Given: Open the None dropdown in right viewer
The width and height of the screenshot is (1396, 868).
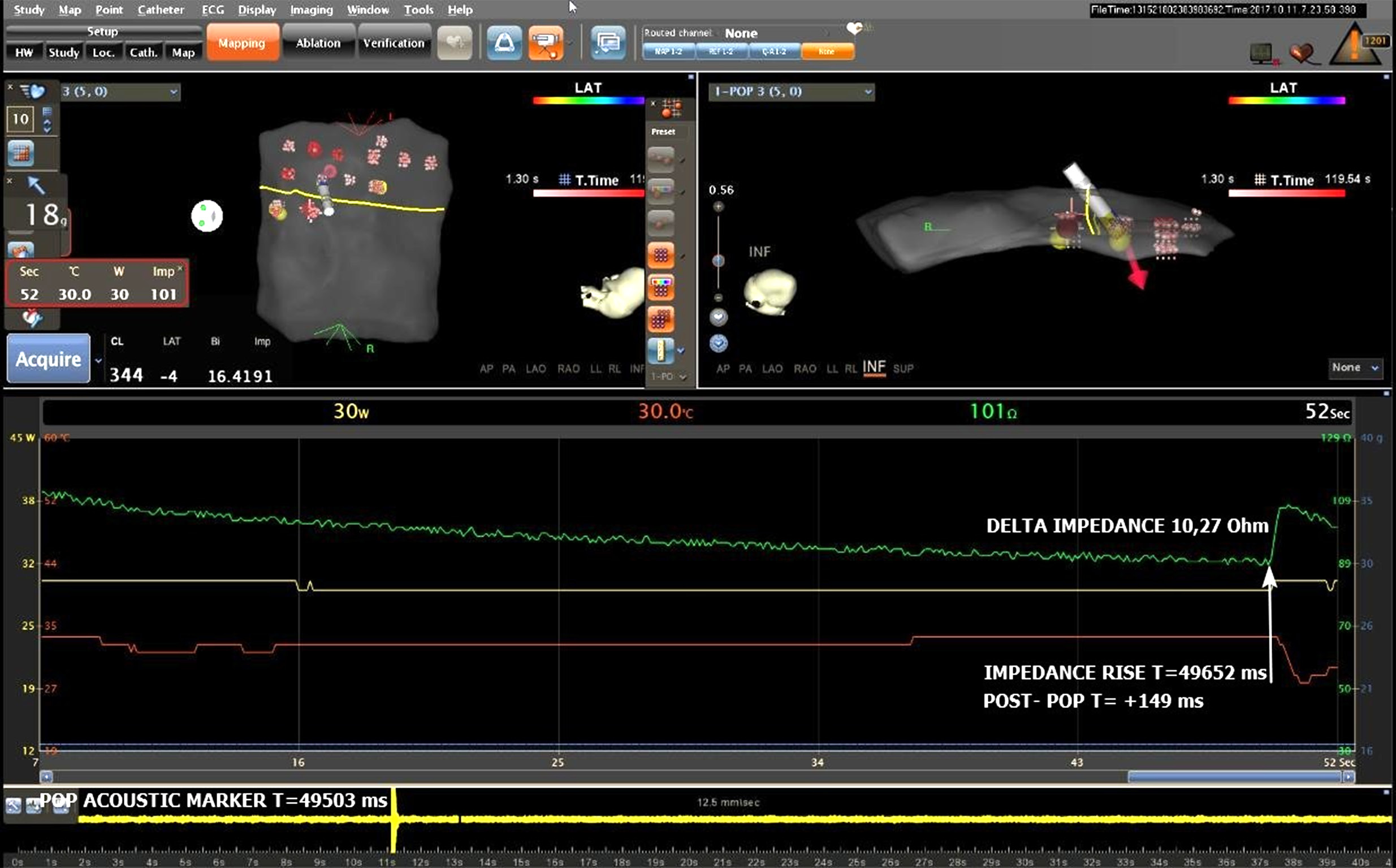Looking at the screenshot, I should (1355, 368).
